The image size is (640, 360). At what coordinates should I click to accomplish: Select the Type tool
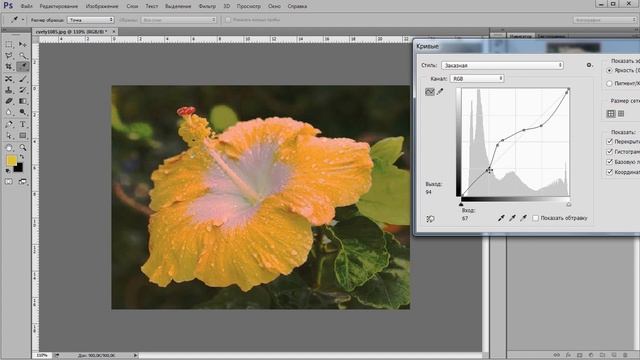tap(22, 124)
